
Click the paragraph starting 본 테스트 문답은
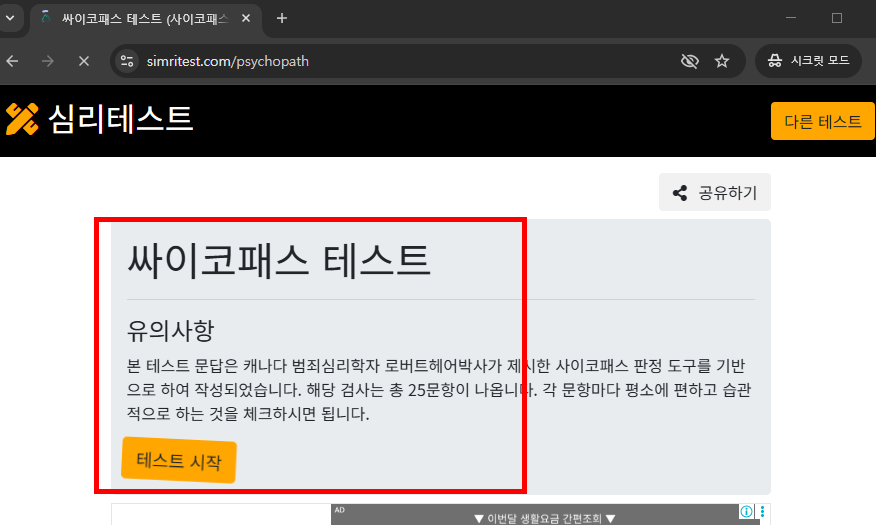[x=439, y=390]
